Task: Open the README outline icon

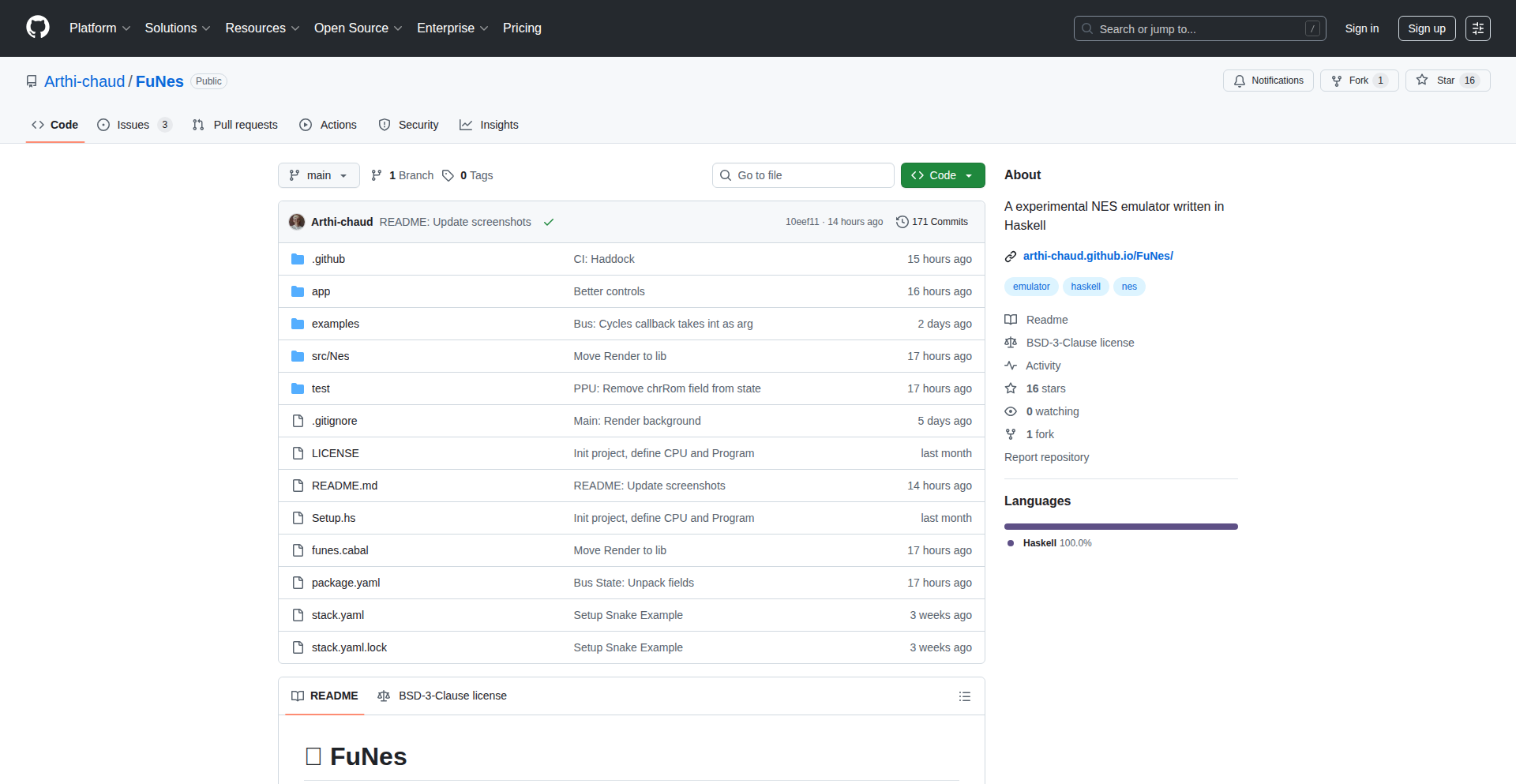Action: tap(964, 696)
